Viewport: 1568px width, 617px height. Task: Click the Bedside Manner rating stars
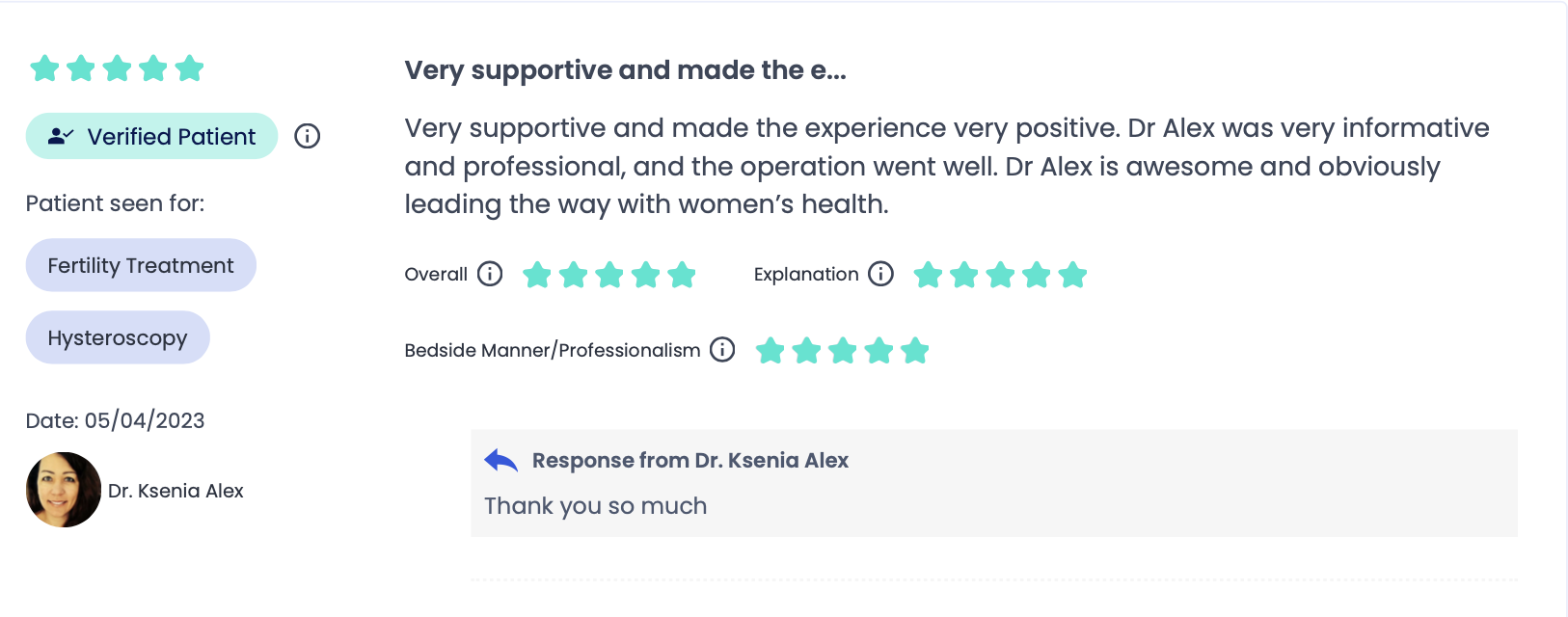click(842, 350)
